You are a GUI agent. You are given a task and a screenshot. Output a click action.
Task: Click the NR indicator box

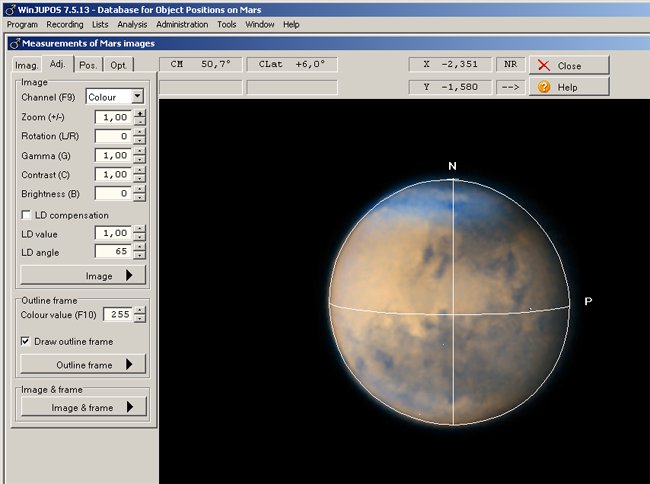510,64
